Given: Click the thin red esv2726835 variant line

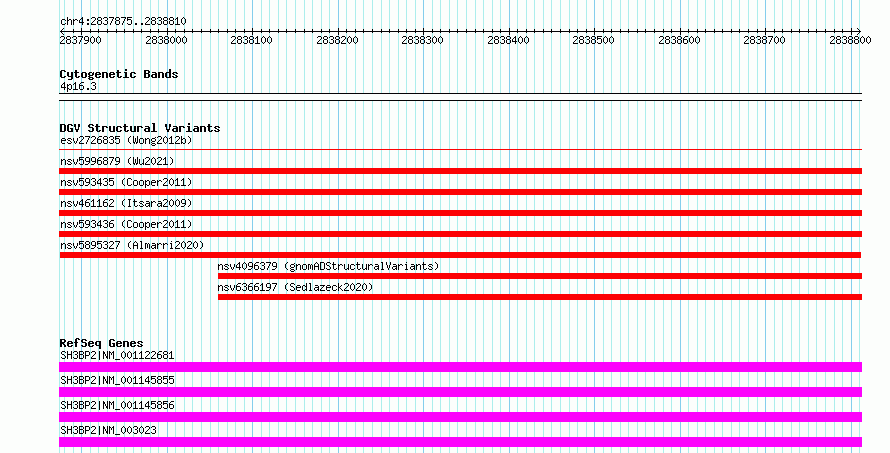Looking at the screenshot, I should pos(460,150).
